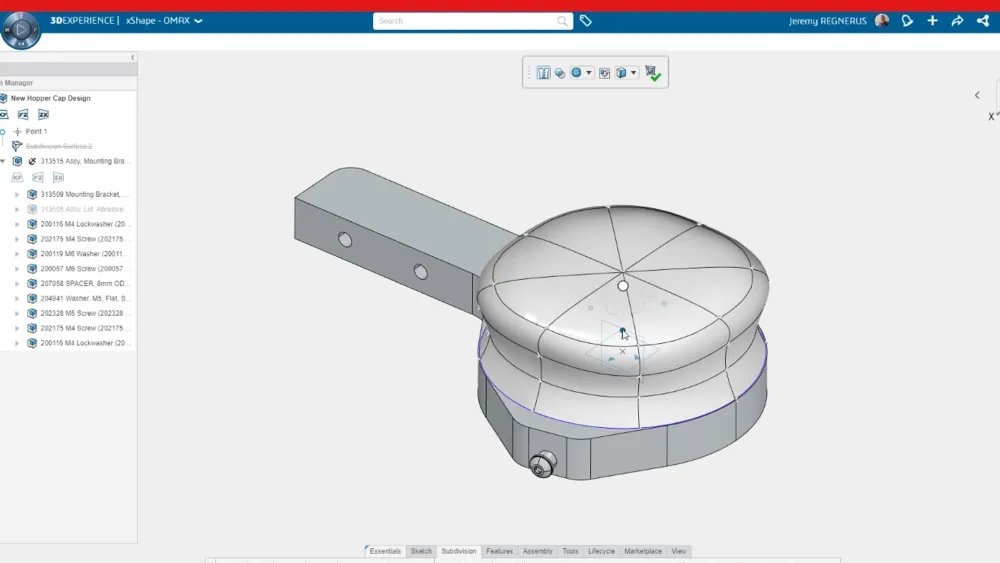This screenshot has width=1000, height=563.
Task: Expand the 204941 Washer, M5, Flat node
Action: point(17,298)
